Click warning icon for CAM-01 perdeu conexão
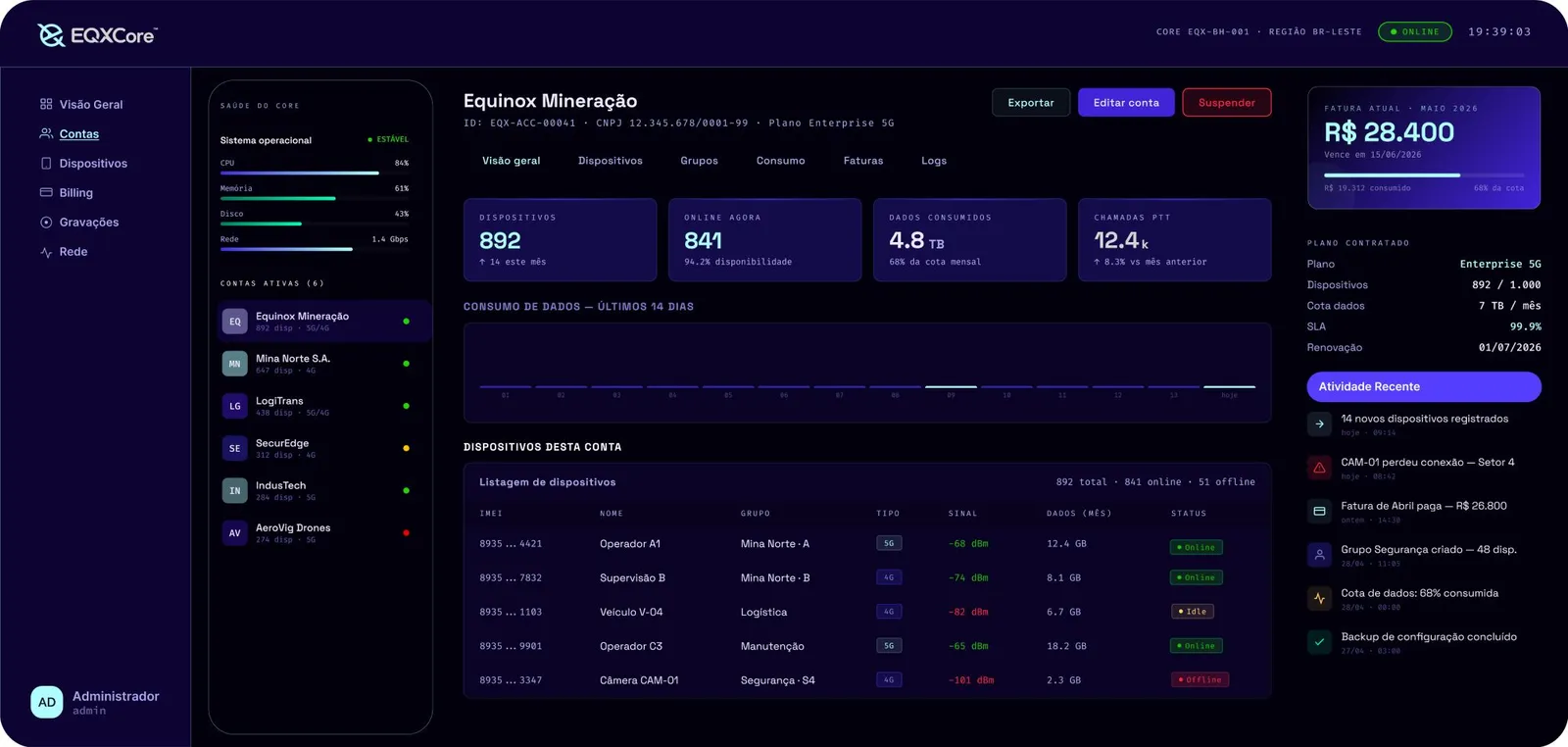1568x747 pixels. point(1319,468)
